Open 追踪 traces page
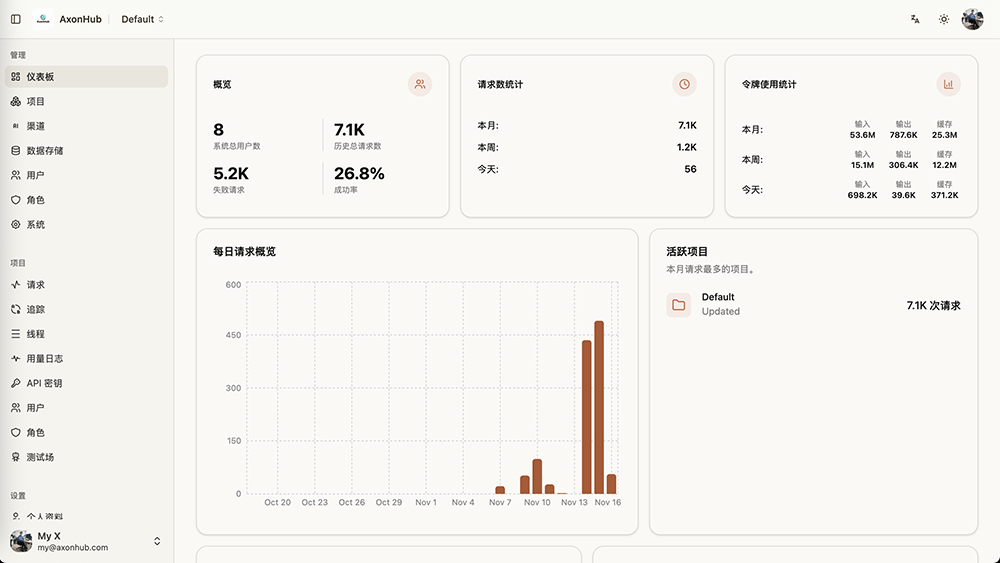Viewport: 1000px width, 563px height. [35, 310]
